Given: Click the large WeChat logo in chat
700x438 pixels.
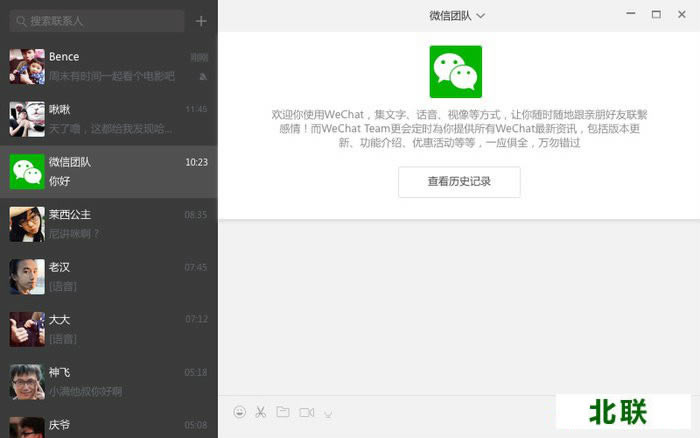Looking at the screenshot, I should pyautogui.click(x=455, y=71).
